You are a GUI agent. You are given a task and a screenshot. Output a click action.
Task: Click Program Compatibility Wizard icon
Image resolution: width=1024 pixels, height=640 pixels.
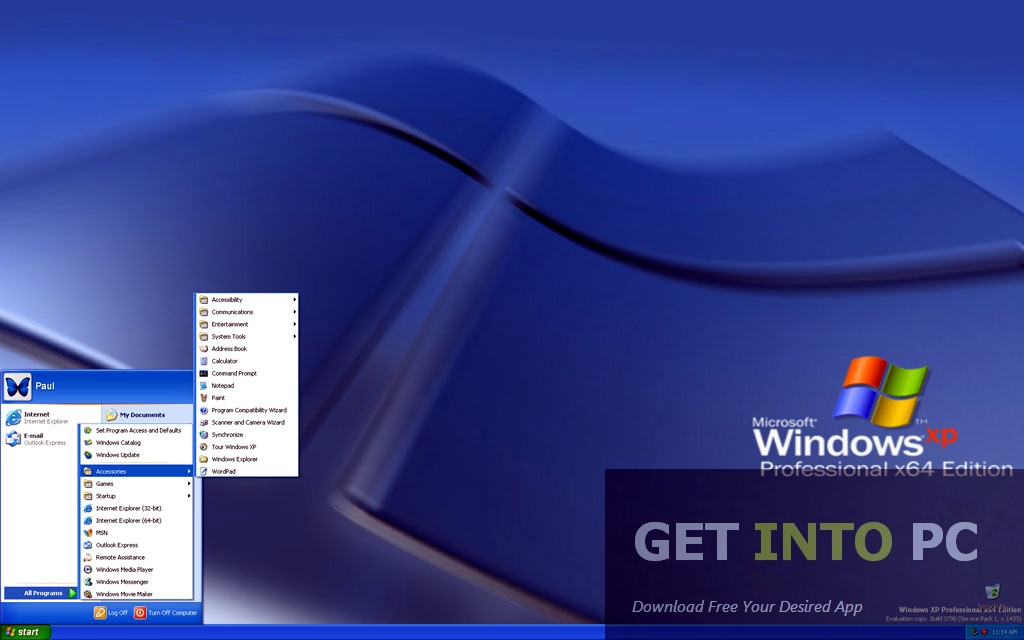pos(204,410)
